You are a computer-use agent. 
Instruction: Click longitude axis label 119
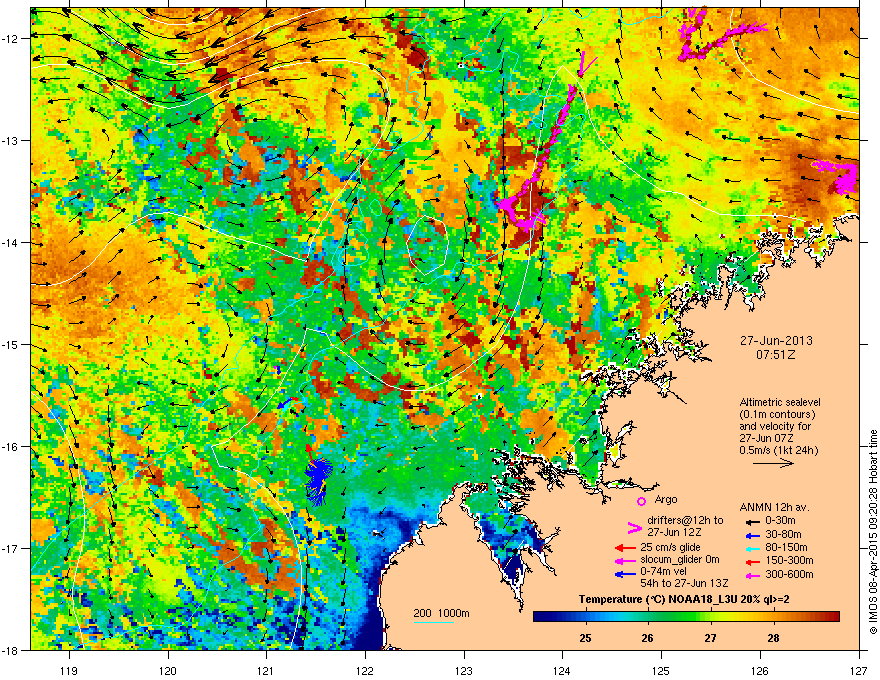[69, 670]
